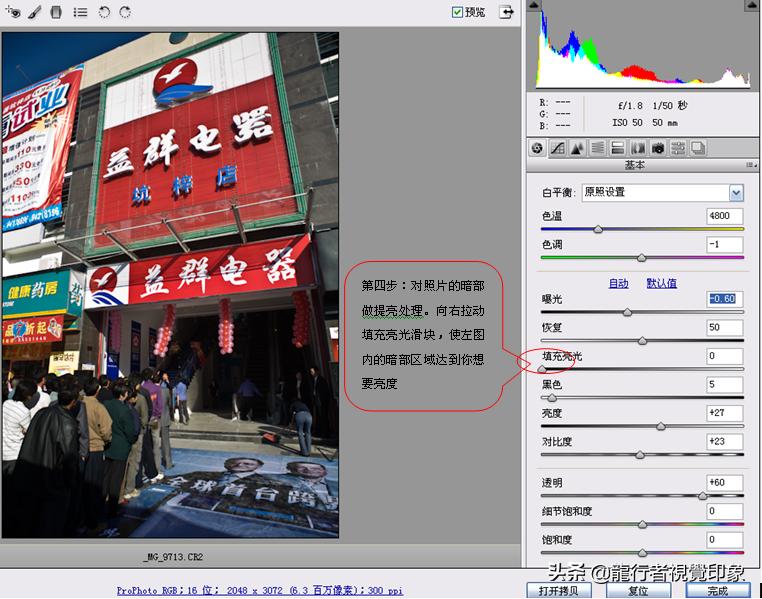Viewport: 762px width, 599px height.
Task: Click the 打开拷贝 button
Action: point(559,591)
